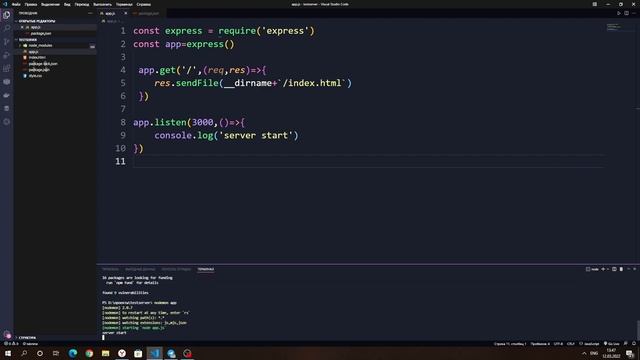Open Windows Start menu
640x360 pixels.
[x=8, y=353]
